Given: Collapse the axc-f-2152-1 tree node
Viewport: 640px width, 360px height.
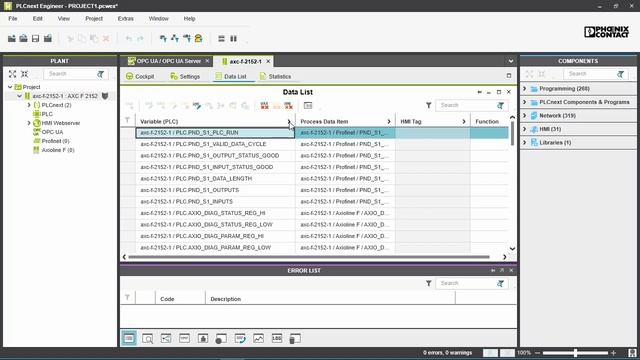Looking at the screenshot, I should (x=19, y=96).
